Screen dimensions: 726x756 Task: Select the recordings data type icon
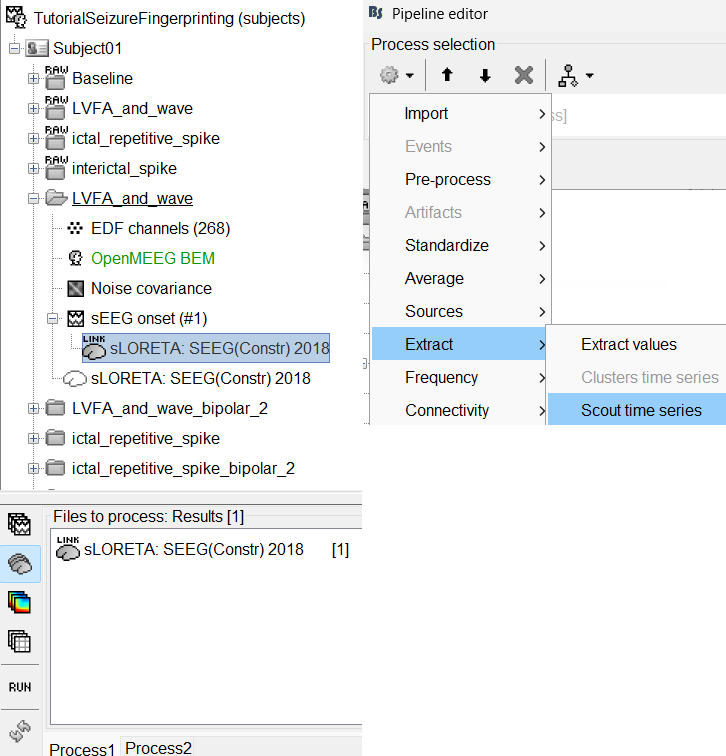tap(19, 524)
